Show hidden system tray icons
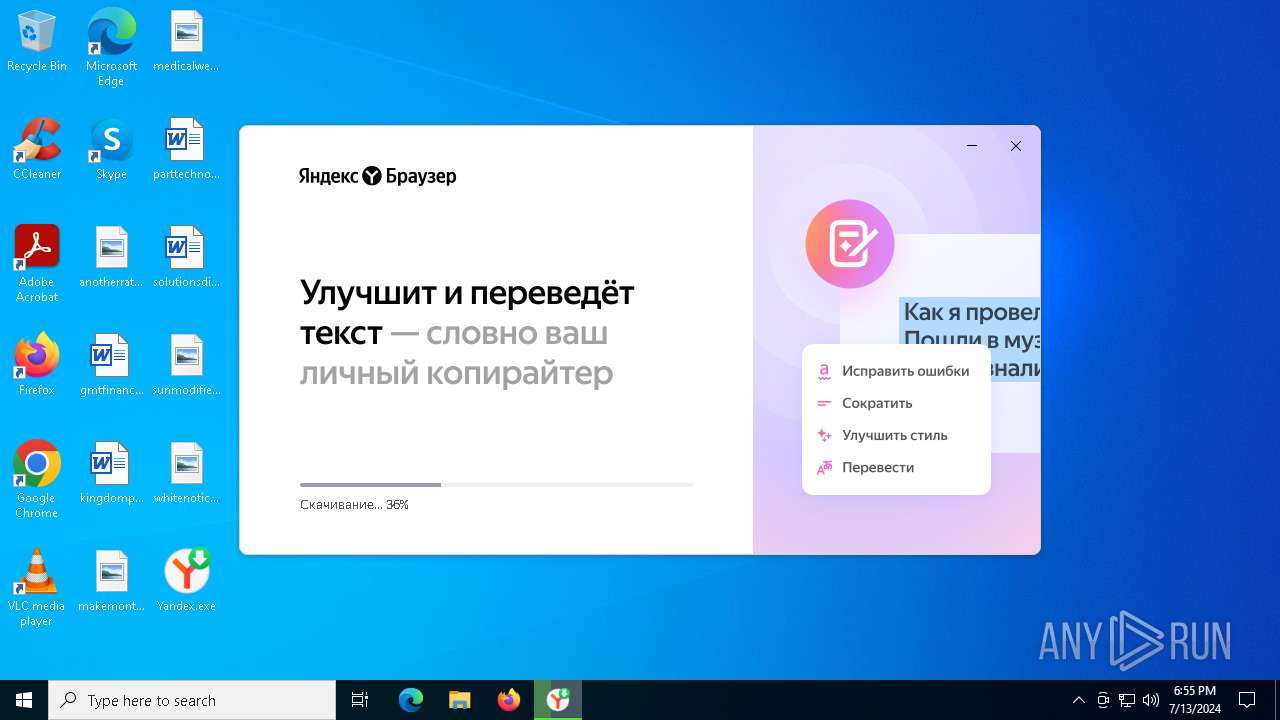 (x=1078, y=700)
